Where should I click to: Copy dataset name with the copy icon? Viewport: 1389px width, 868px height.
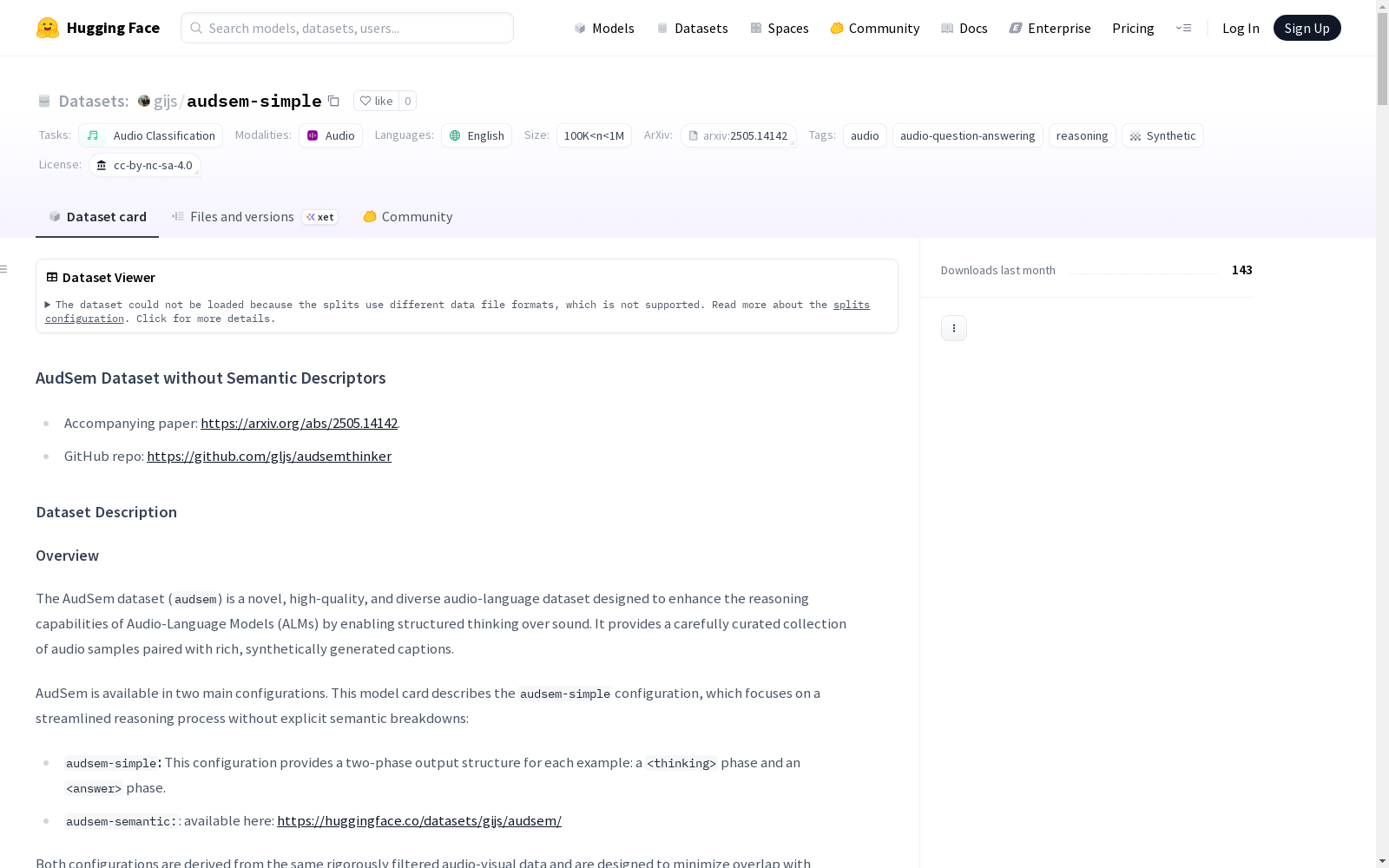pyautogui.click(x=333, y=101)
